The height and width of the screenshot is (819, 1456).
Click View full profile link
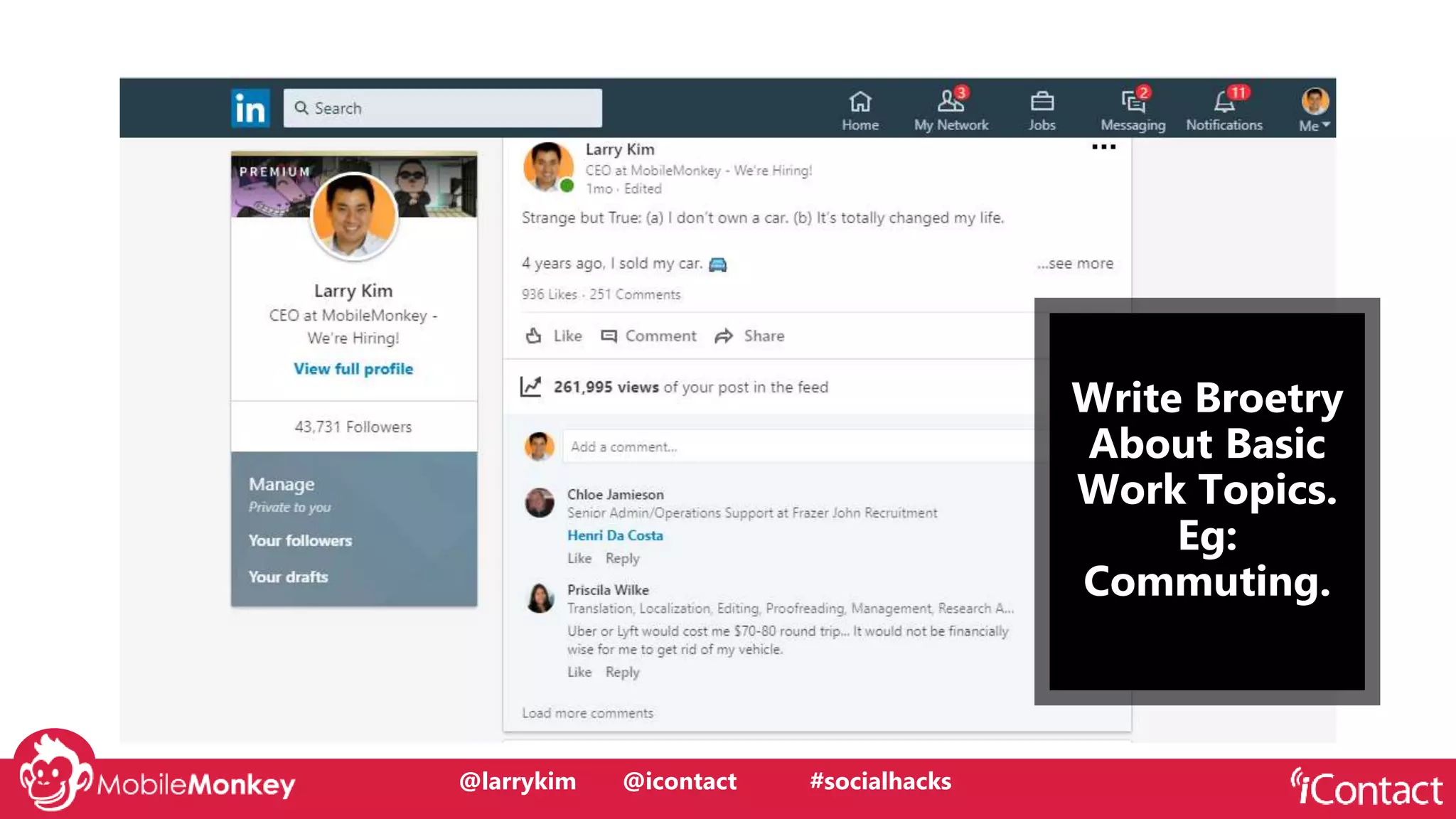pos(353,368)
